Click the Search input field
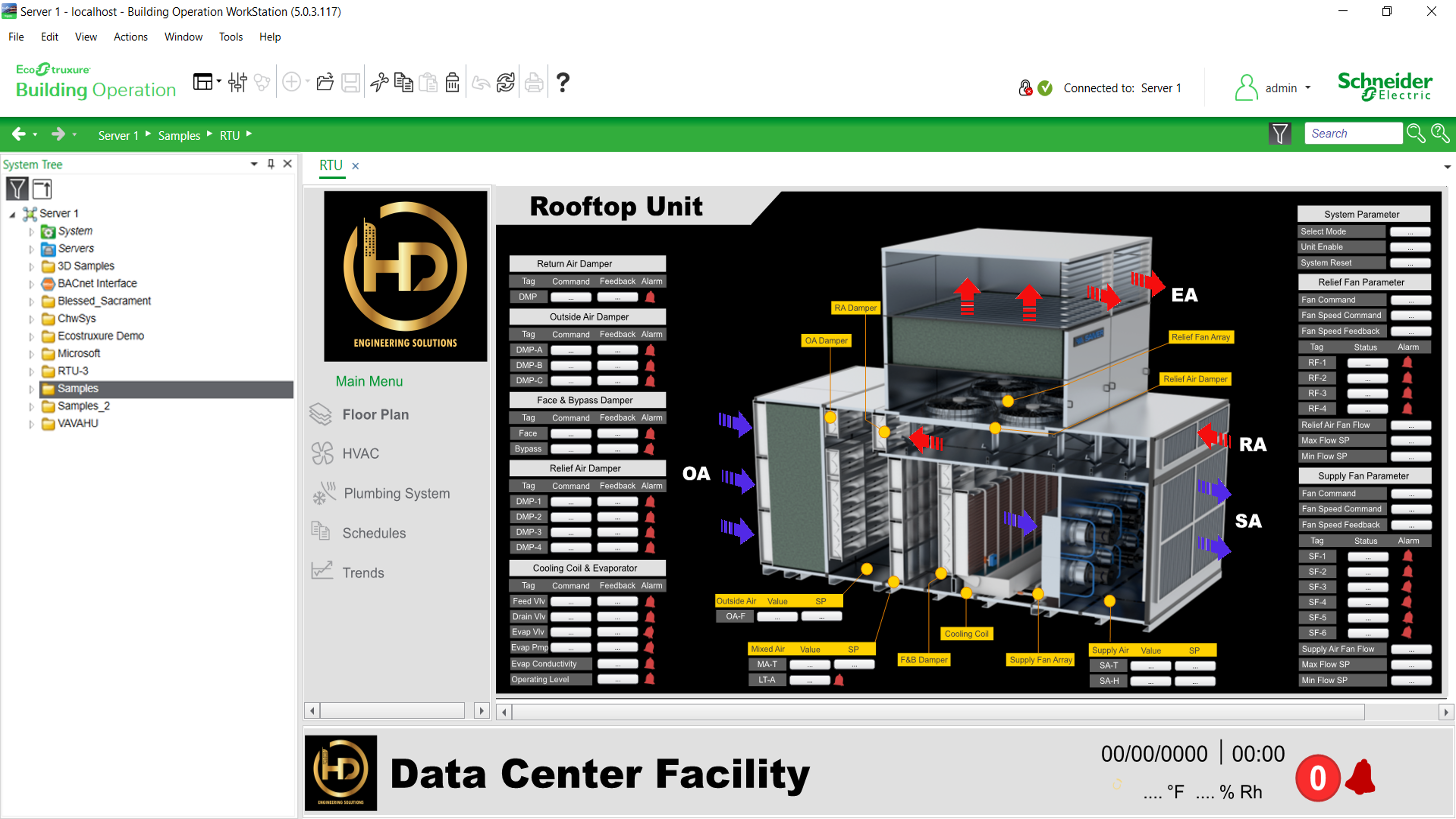1456x819 pixels. [1352, 134]
